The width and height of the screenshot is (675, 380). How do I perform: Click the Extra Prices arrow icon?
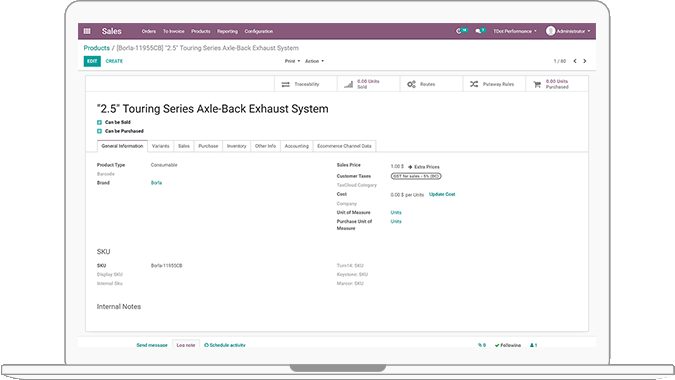pyautogui.click(x=410, y=167)
